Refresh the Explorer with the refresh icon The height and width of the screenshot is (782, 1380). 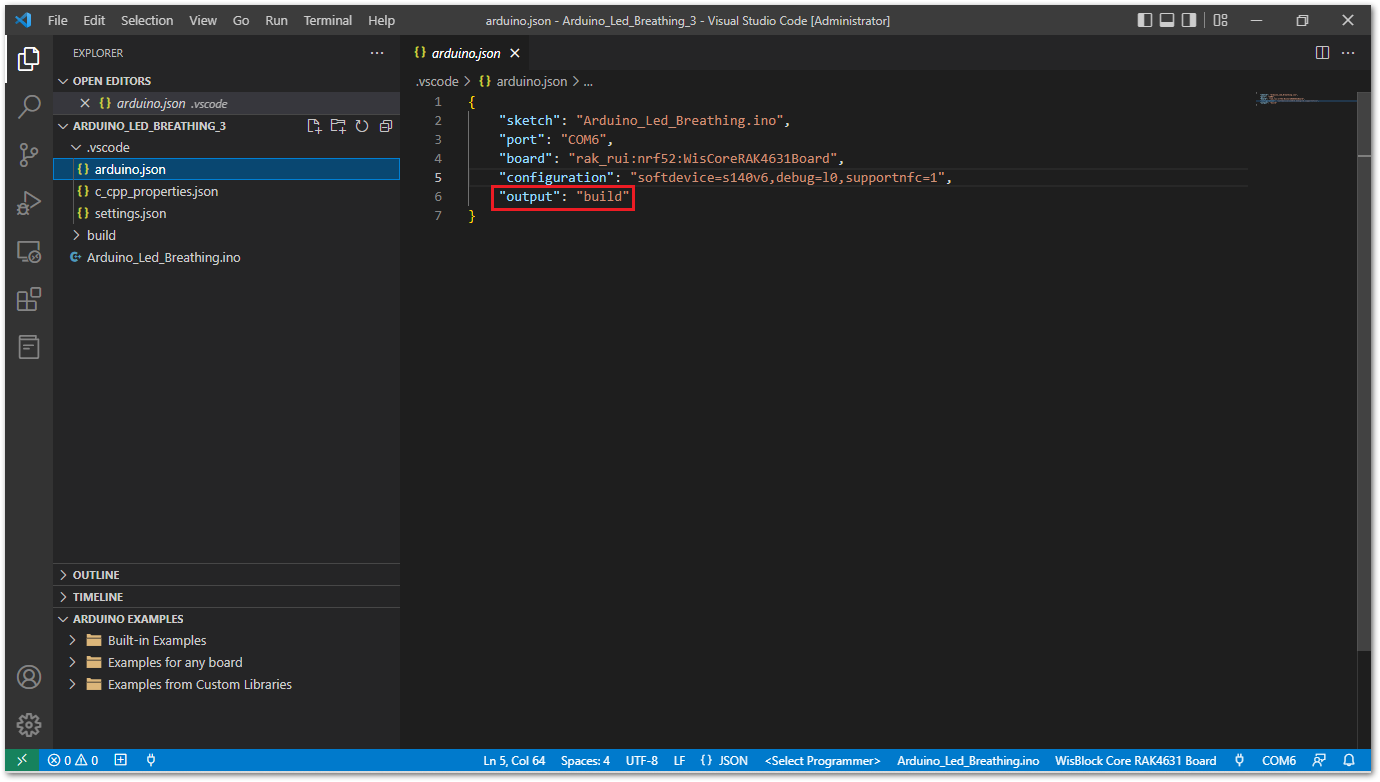362,126
